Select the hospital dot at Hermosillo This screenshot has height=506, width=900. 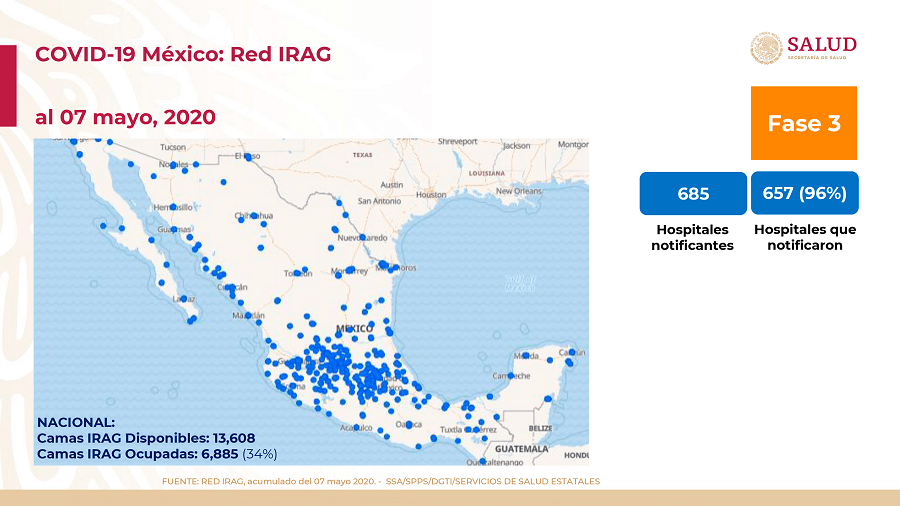point(174,207)
